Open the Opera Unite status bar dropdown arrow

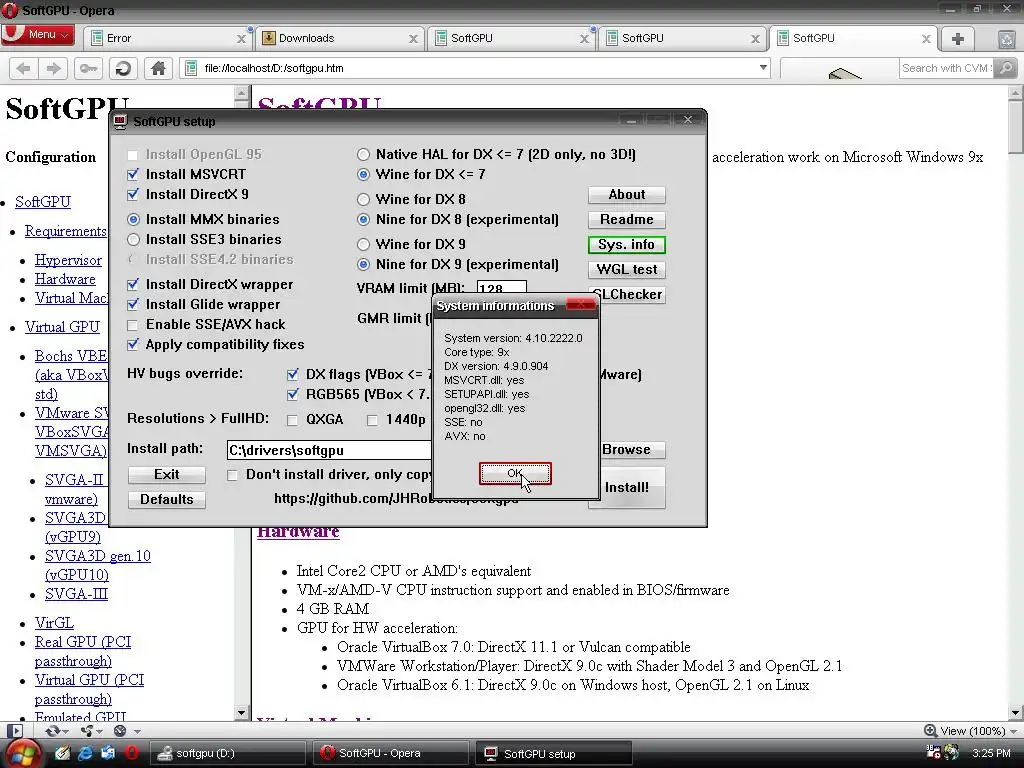[x=101, y=731]
